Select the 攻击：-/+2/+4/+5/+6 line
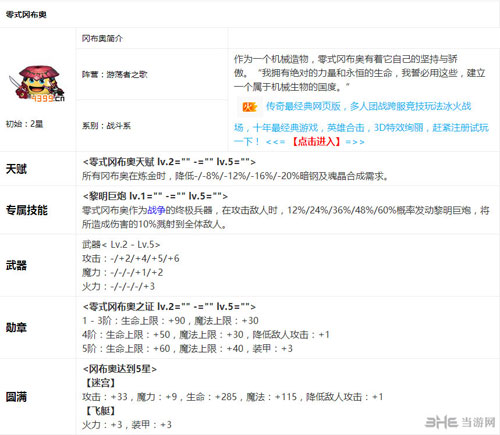The height and width of the screenshot is (435, 500). click(131, 259)
